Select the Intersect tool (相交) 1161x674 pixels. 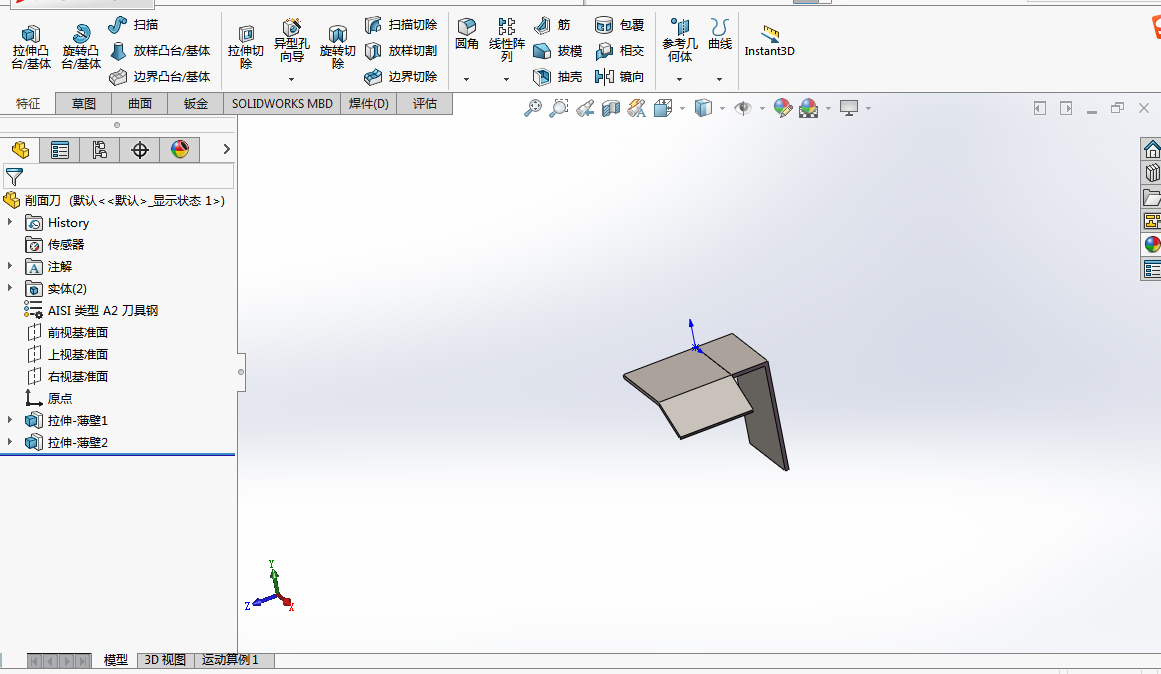[x=620, y=50]
